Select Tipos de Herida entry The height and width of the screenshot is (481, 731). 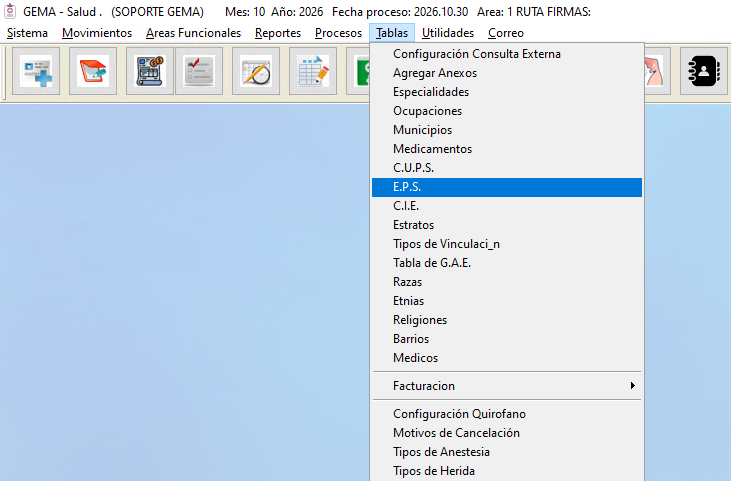click(507, 471)
